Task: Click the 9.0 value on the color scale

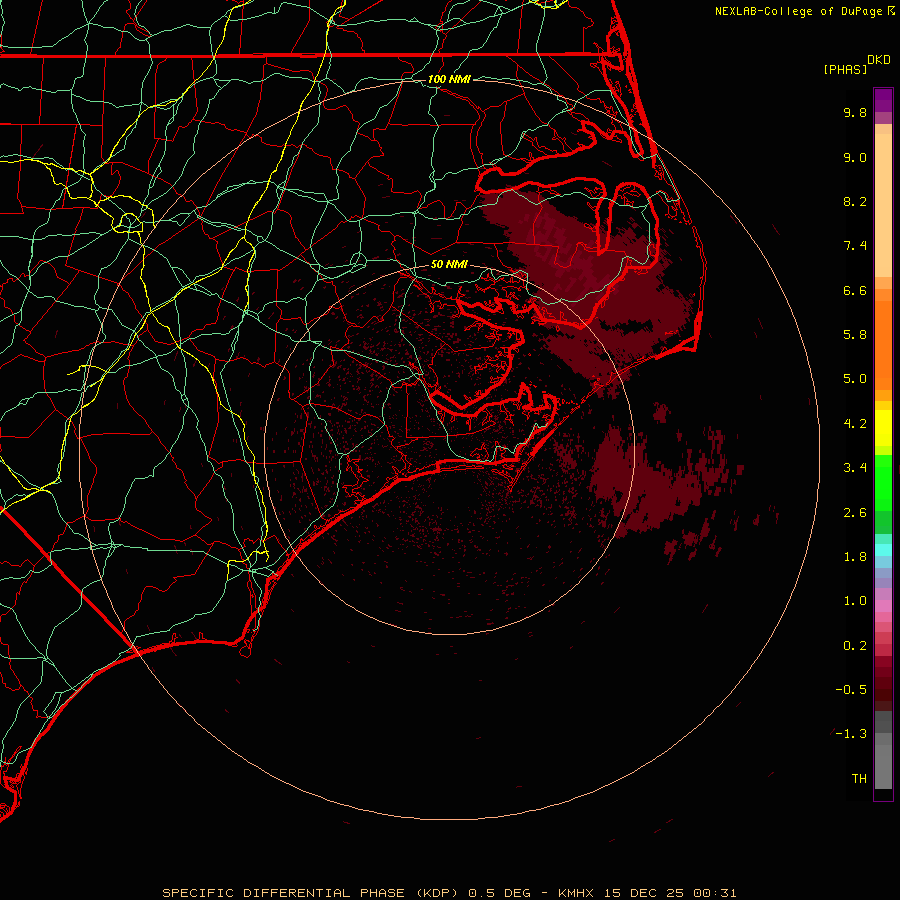Action: point(855,157)
